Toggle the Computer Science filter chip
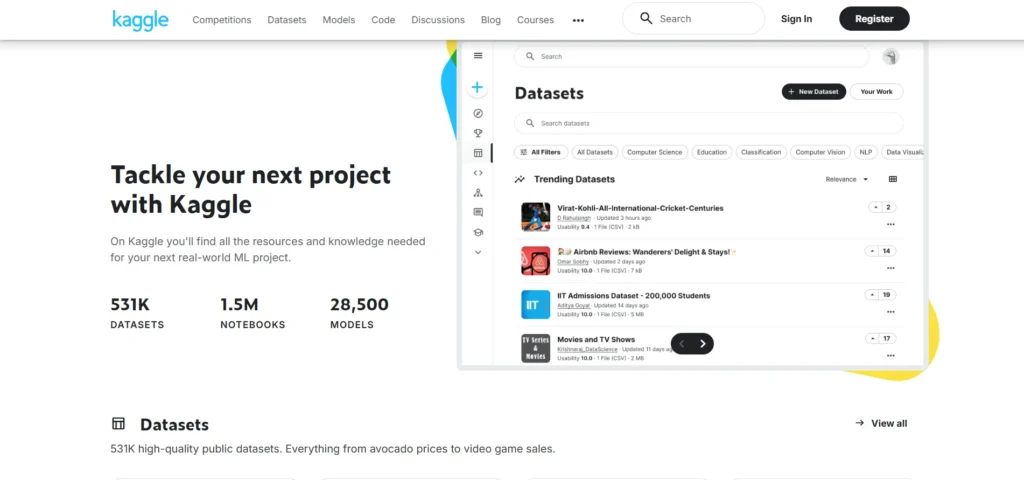1024x480 pixels. [654, 152]
